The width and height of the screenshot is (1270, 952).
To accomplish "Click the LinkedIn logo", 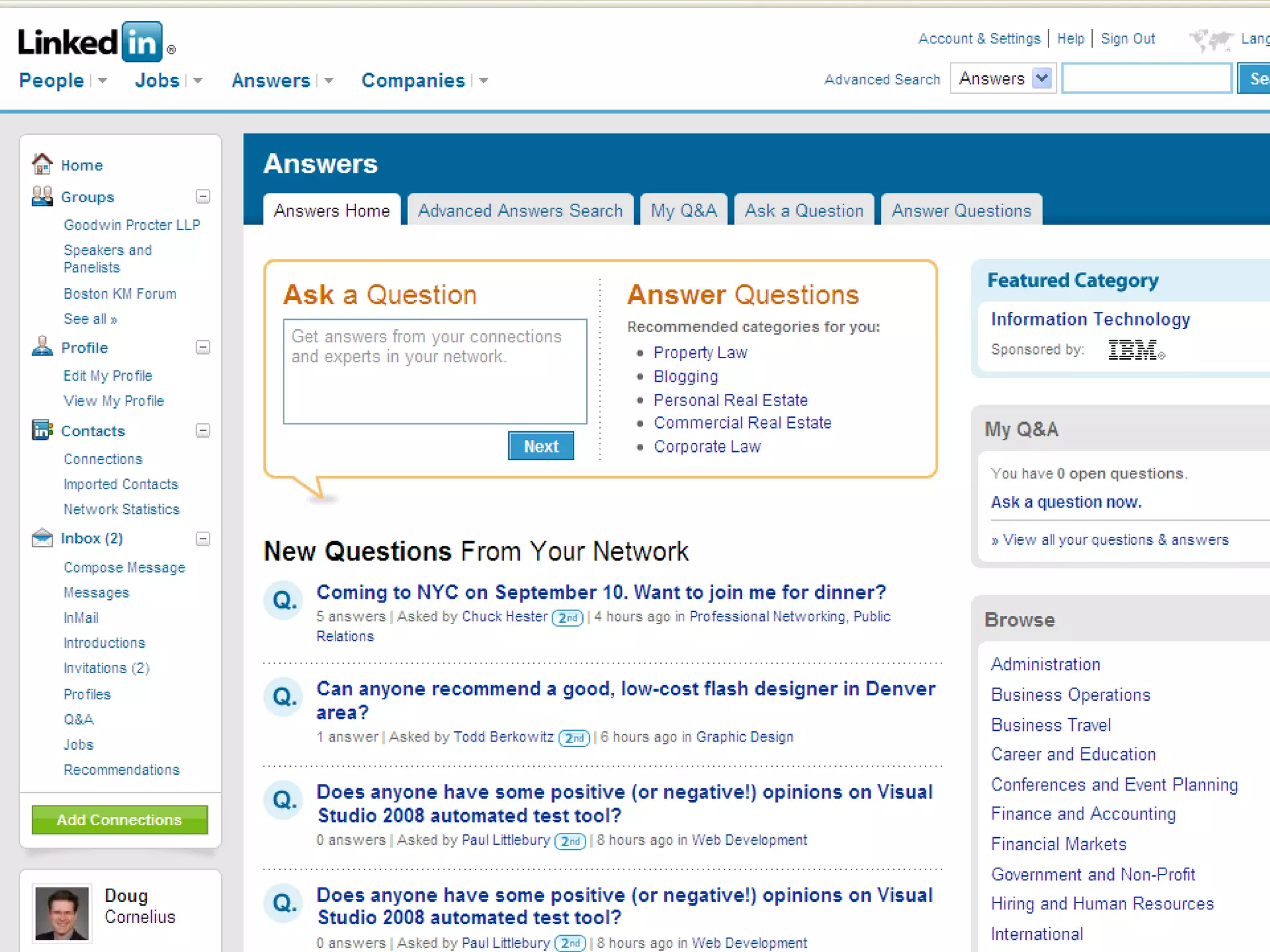I will pos(91,42).
